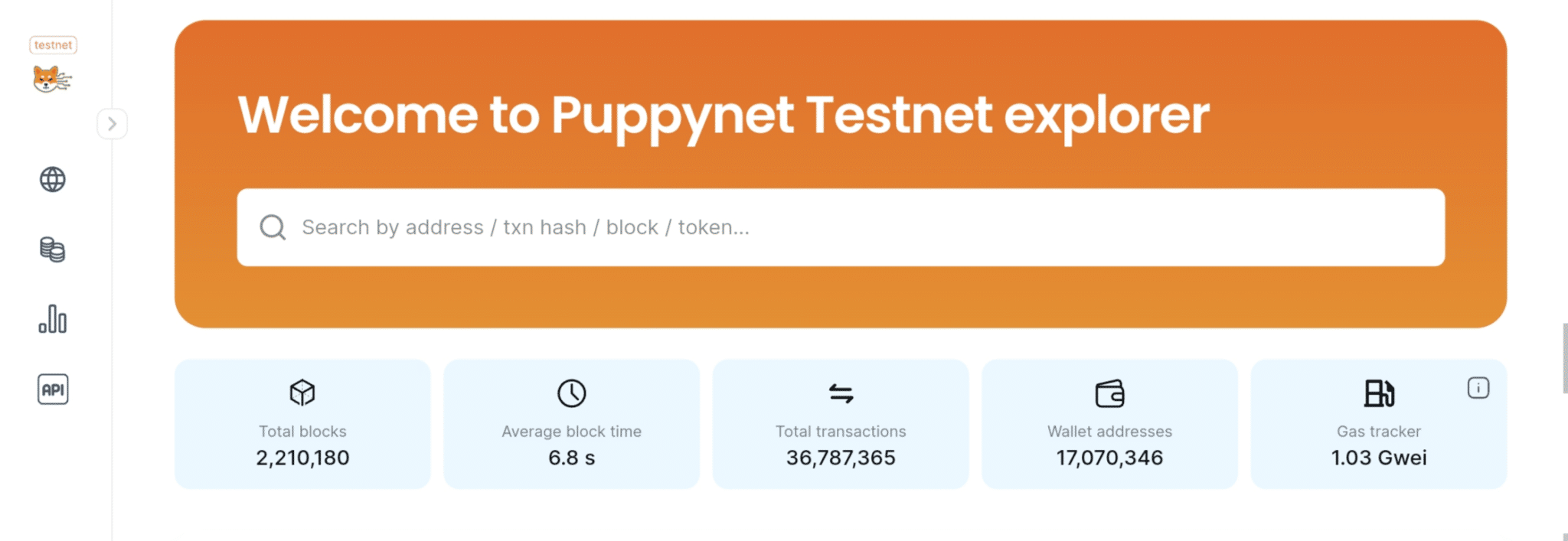Click the page vertical scrollbar
Screen dimensions: 1568x541
1564,358
